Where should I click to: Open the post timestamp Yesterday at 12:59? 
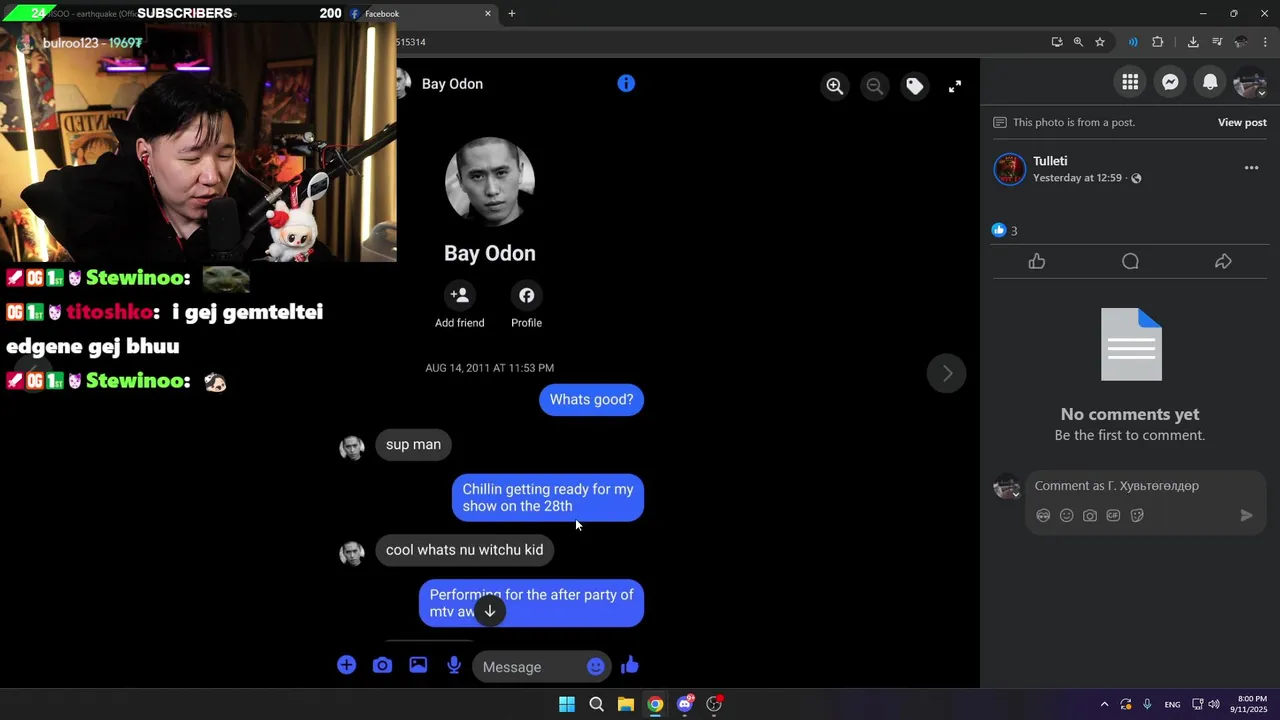click(1077, 178)
